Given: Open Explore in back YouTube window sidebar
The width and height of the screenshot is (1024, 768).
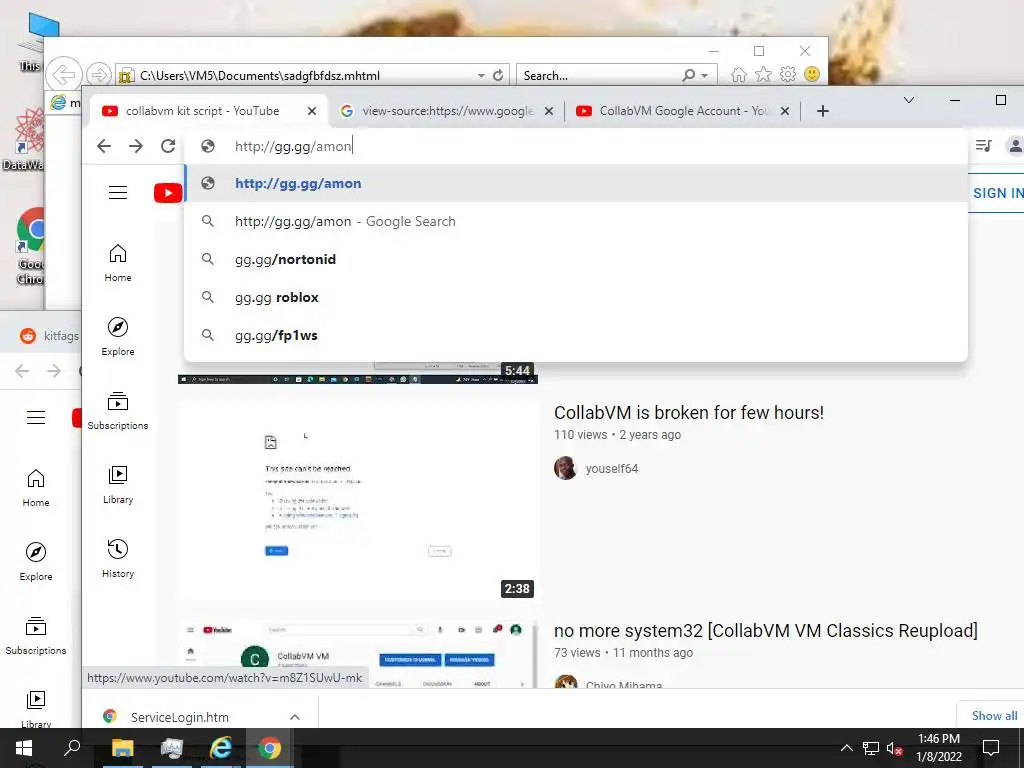Looking at the screenshot, I should pos(36,562).
